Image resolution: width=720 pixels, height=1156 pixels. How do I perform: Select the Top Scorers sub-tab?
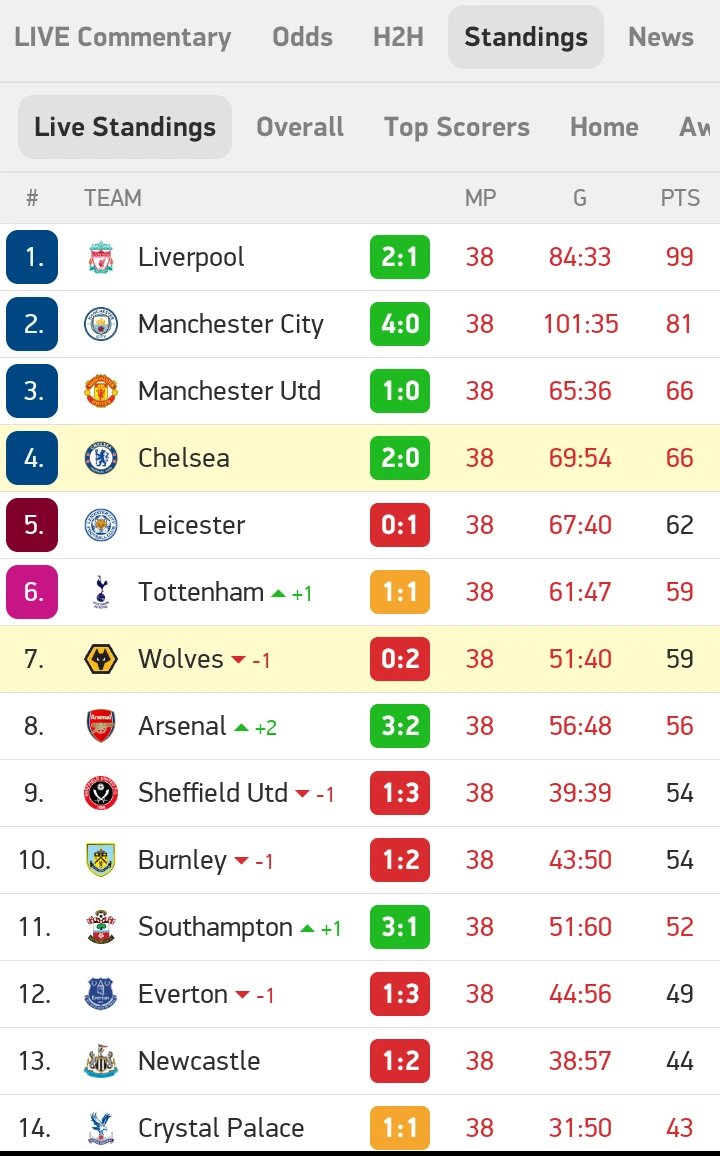tap(457, 127)
